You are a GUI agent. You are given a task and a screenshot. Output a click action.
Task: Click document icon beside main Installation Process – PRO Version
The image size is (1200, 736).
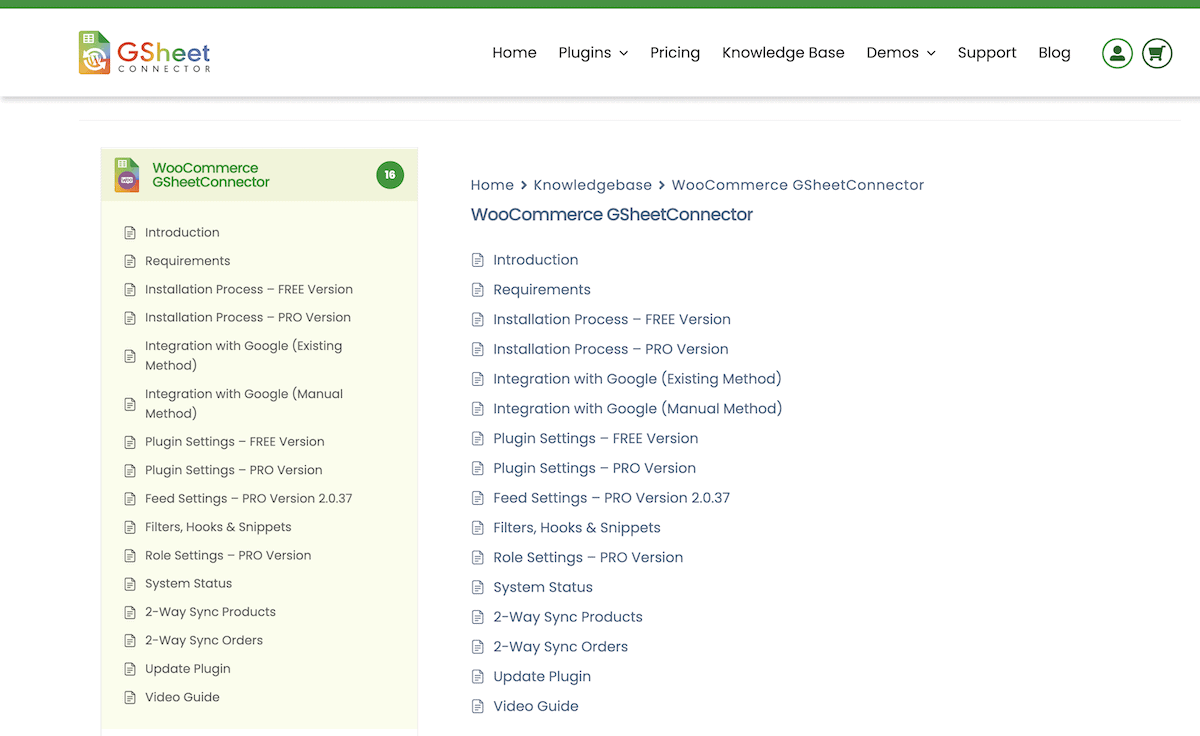click(478, 349)
